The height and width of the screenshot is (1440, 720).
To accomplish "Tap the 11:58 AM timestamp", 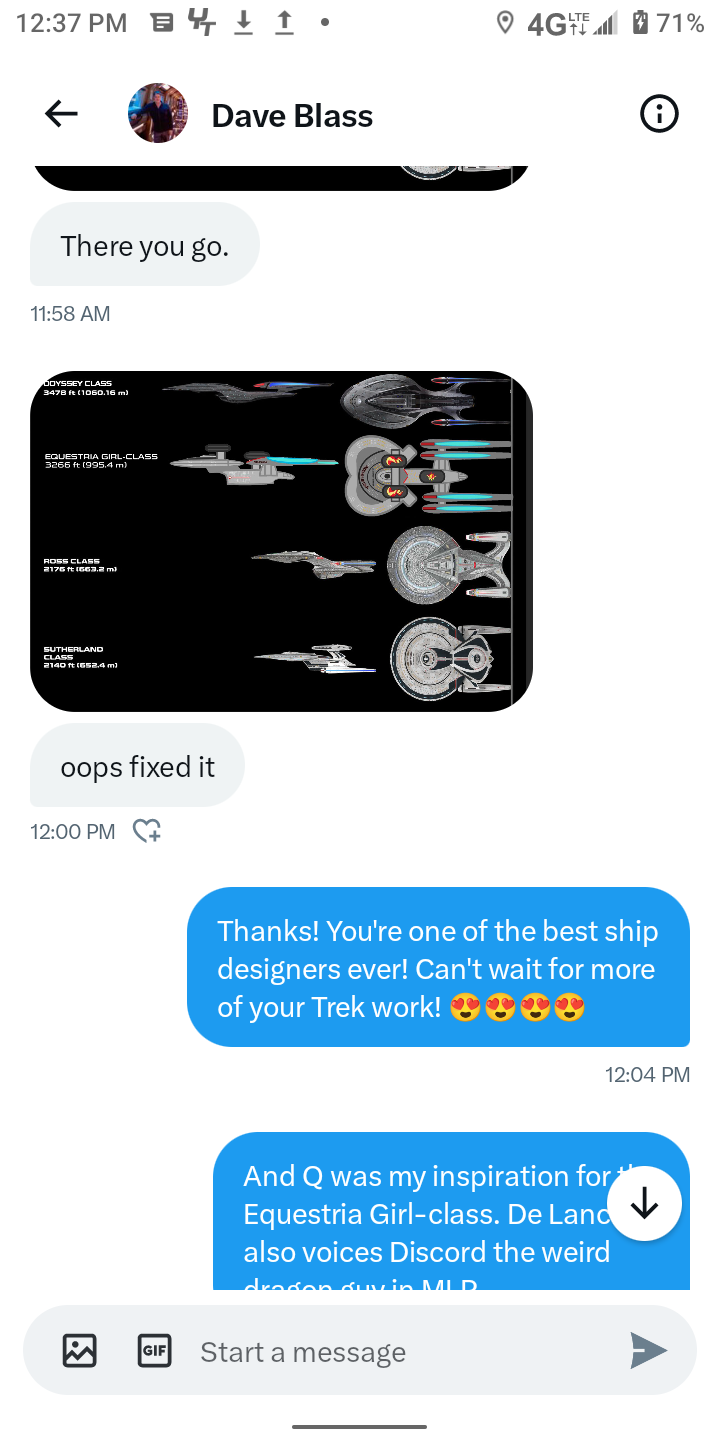I will [x=70, y=314].
